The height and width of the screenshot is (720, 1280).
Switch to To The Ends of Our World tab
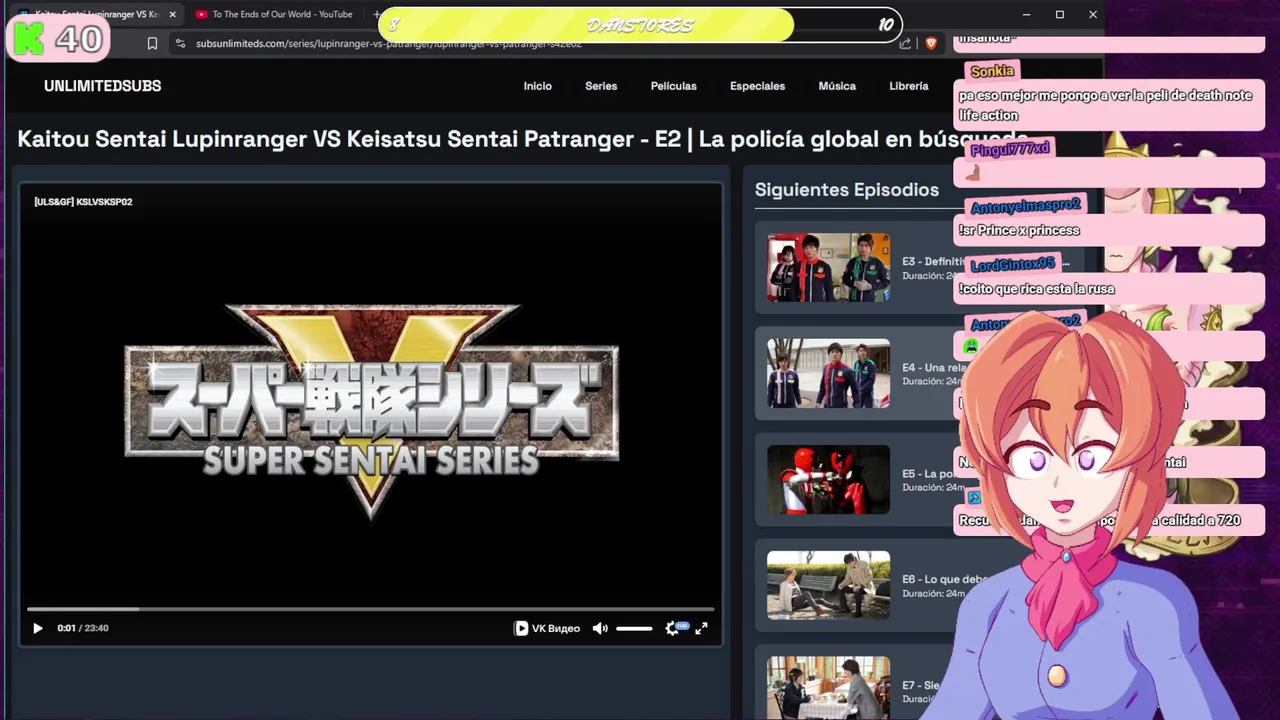pos(274,14)
